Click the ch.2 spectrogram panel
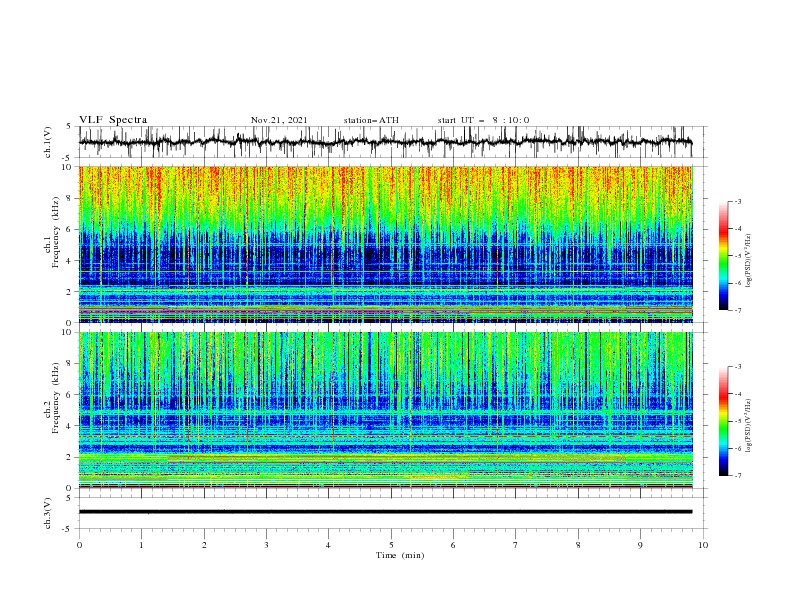Screen dimensions: 792x612 386,410
